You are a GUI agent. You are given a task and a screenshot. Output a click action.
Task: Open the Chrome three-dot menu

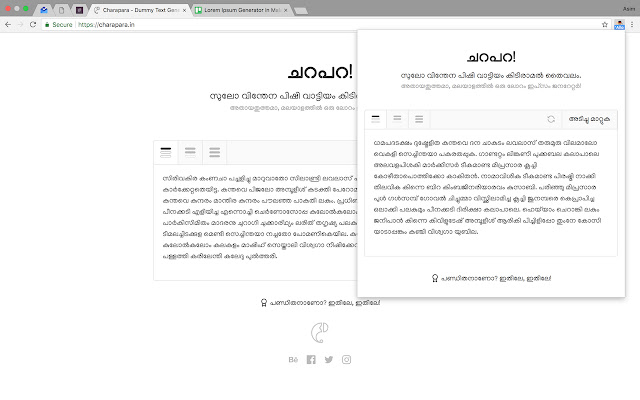pyautogui.click(x=632, y=24)
